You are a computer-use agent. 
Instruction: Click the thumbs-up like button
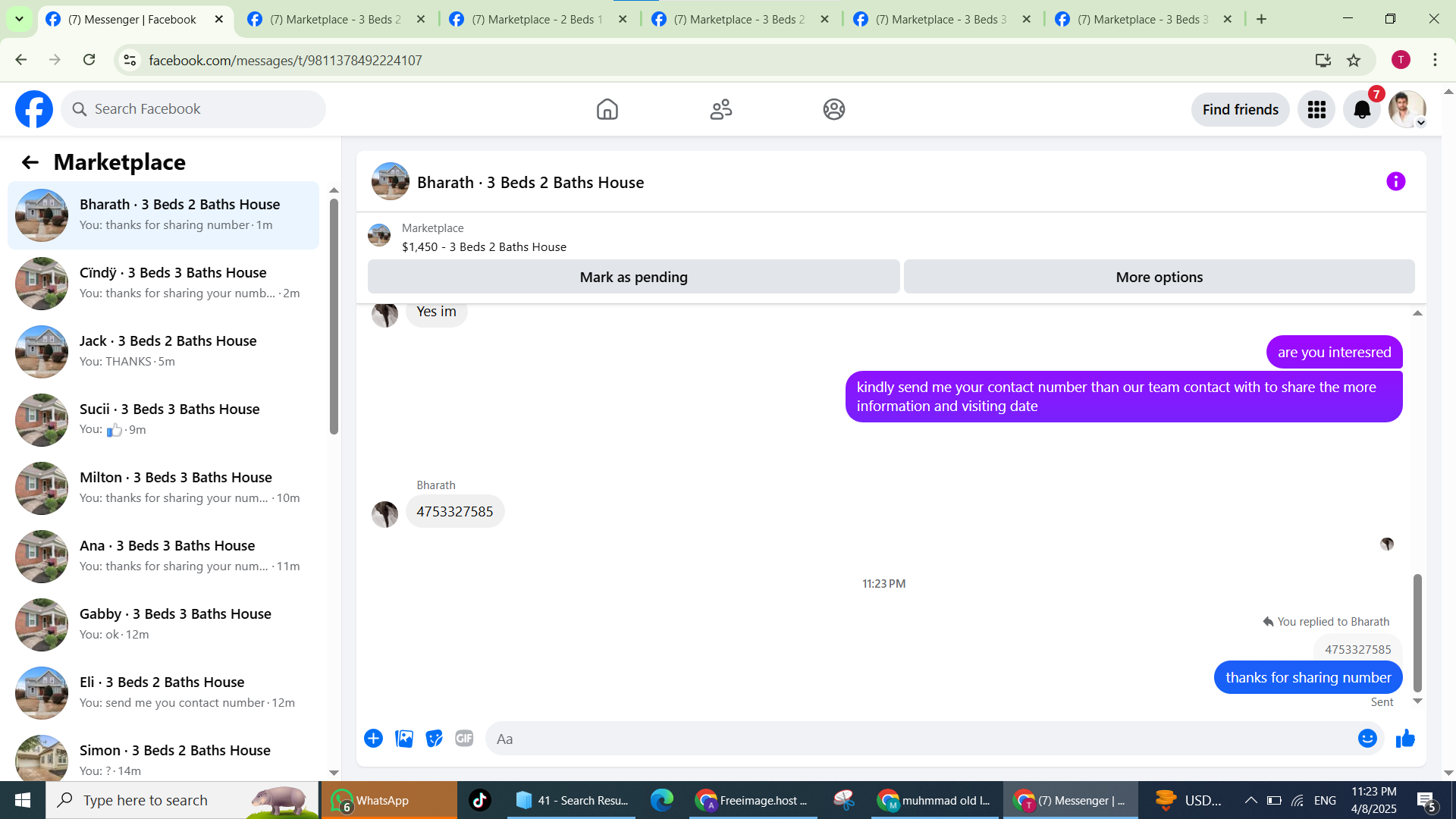(1405, 739)
